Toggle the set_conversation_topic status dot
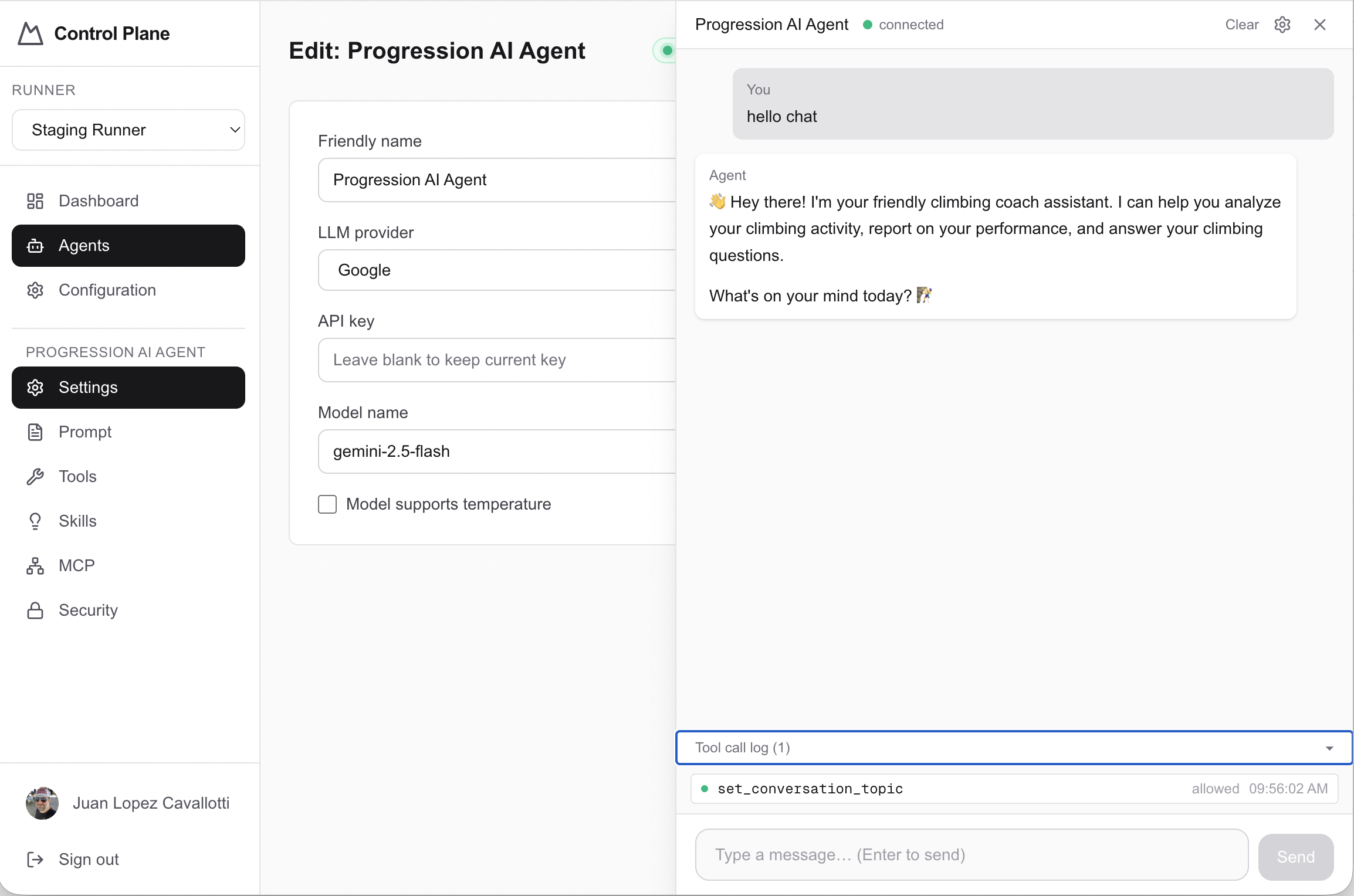The height and width of the screenshot is (896, 1354). [x=705, y=789]
